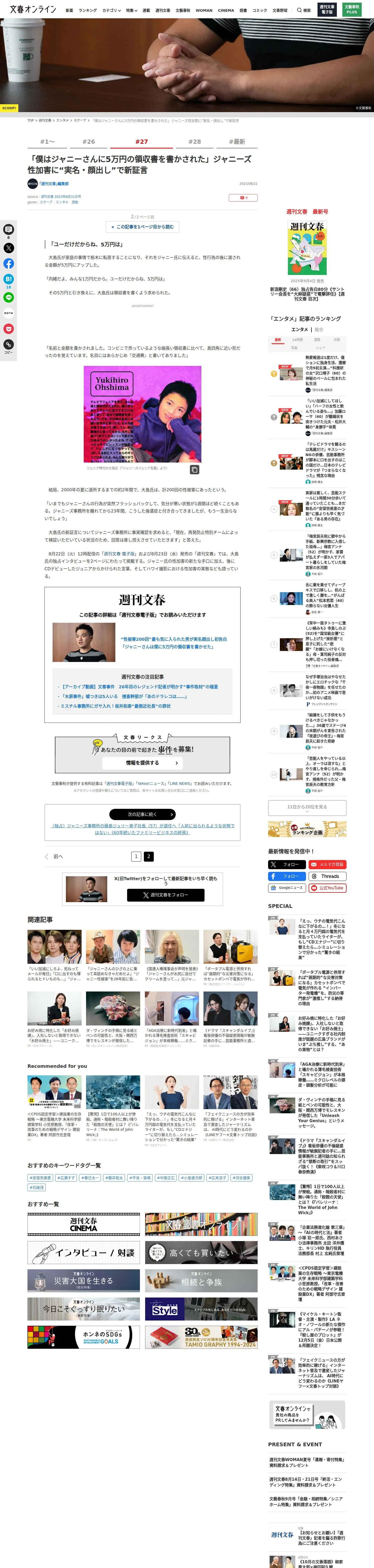Viewport: 374px width, 1568px height.
Task: Open the comments bubble share icon
Action: (x=9, y=229)
